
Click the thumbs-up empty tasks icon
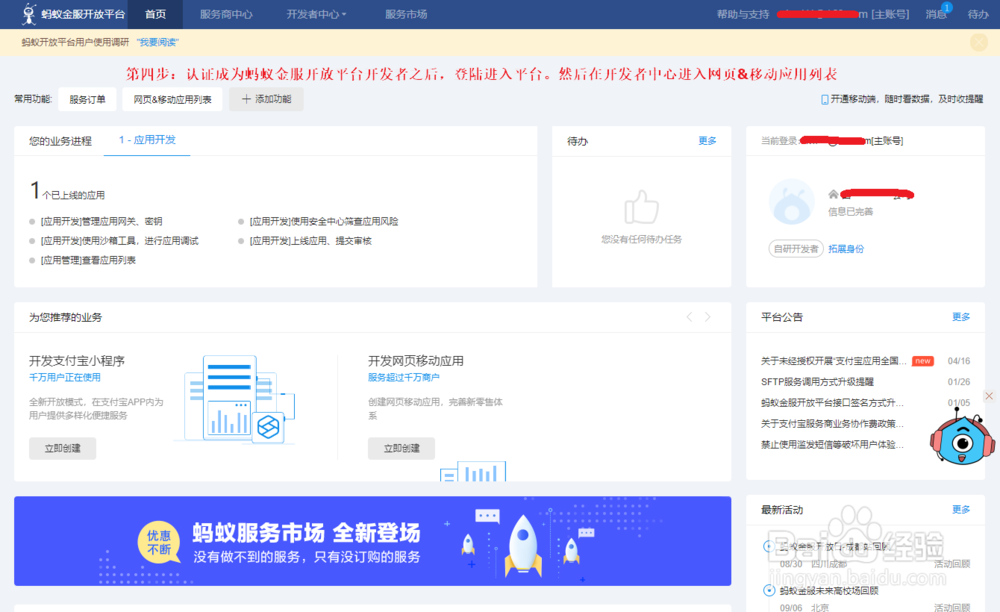[642, 207]
